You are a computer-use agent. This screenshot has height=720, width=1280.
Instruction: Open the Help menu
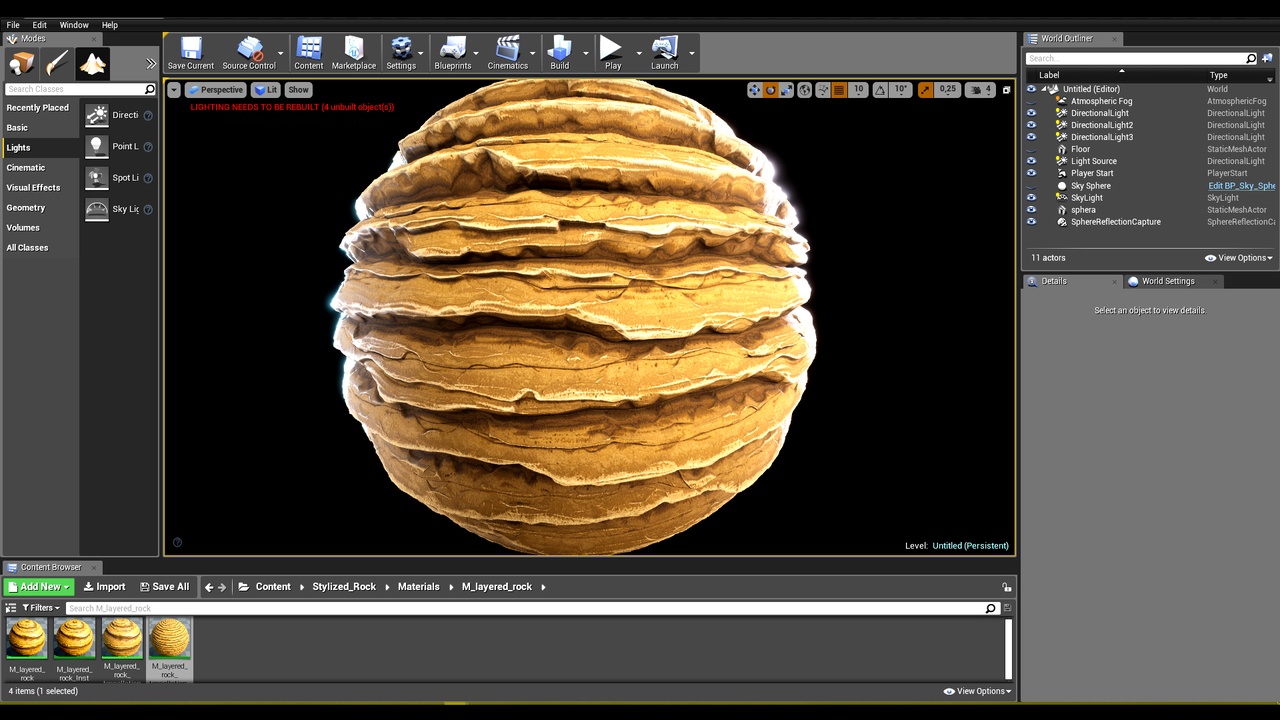pyautogui.click(x=109, y=25)
